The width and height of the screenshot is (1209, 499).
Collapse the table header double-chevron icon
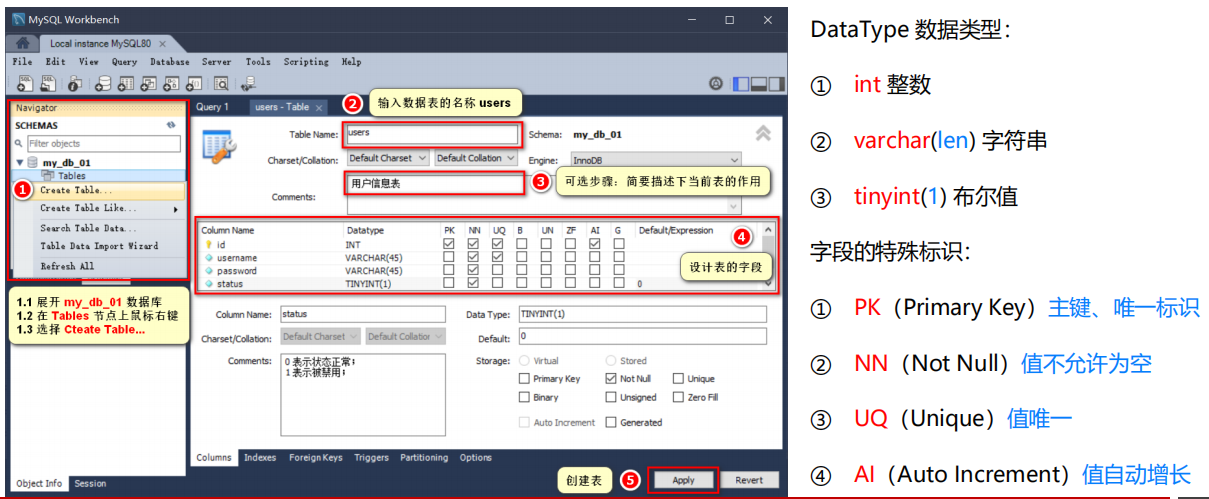pyautogui.click(x=763, y=133)
